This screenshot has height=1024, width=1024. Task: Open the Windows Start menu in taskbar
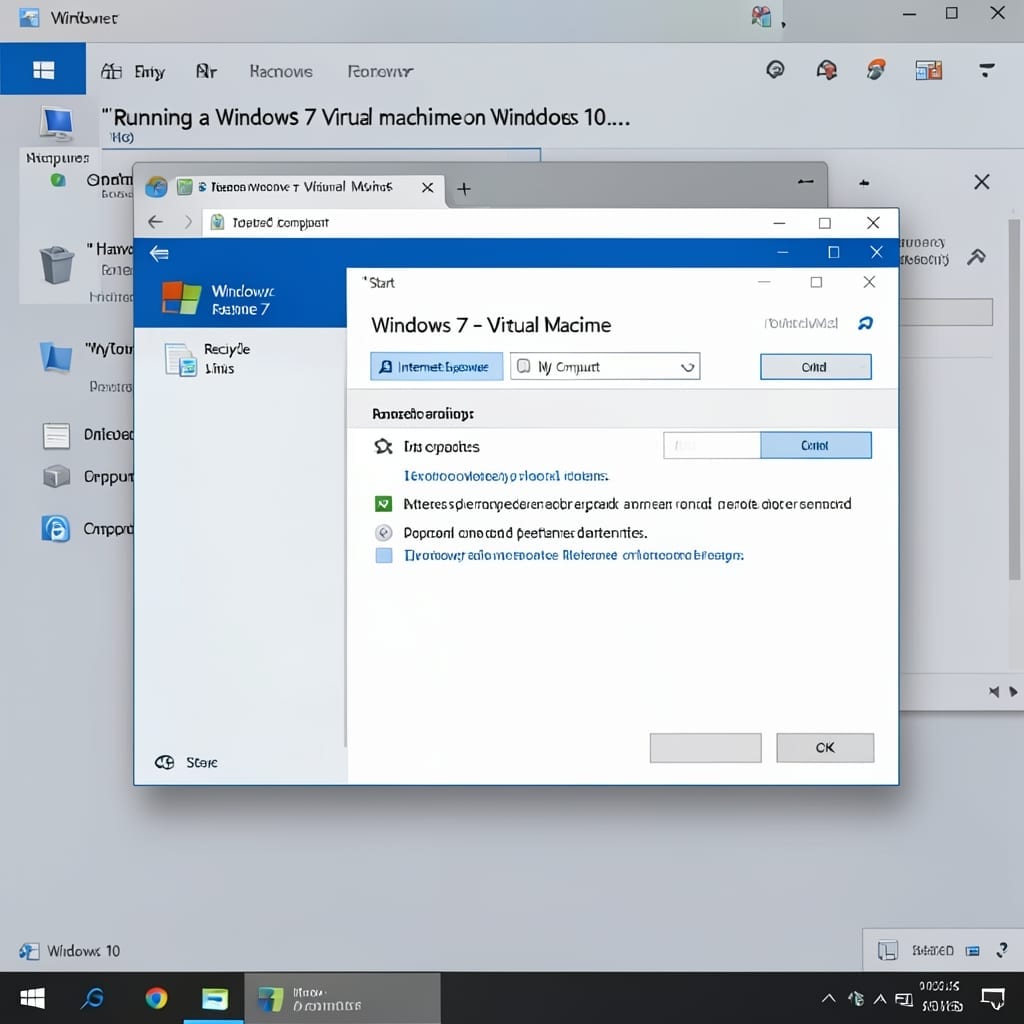coord(31,999)
